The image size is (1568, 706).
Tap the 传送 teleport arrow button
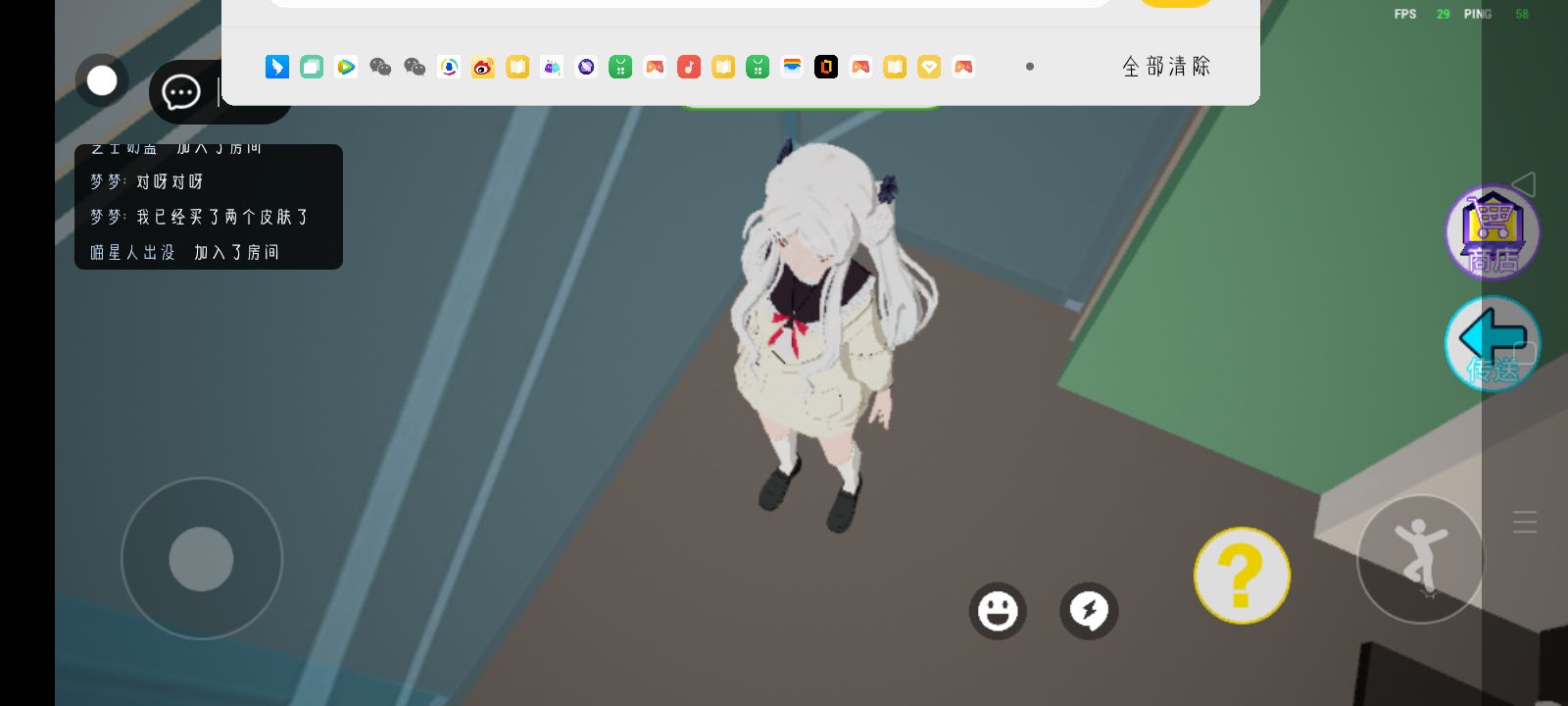[x=1492, y=343]
